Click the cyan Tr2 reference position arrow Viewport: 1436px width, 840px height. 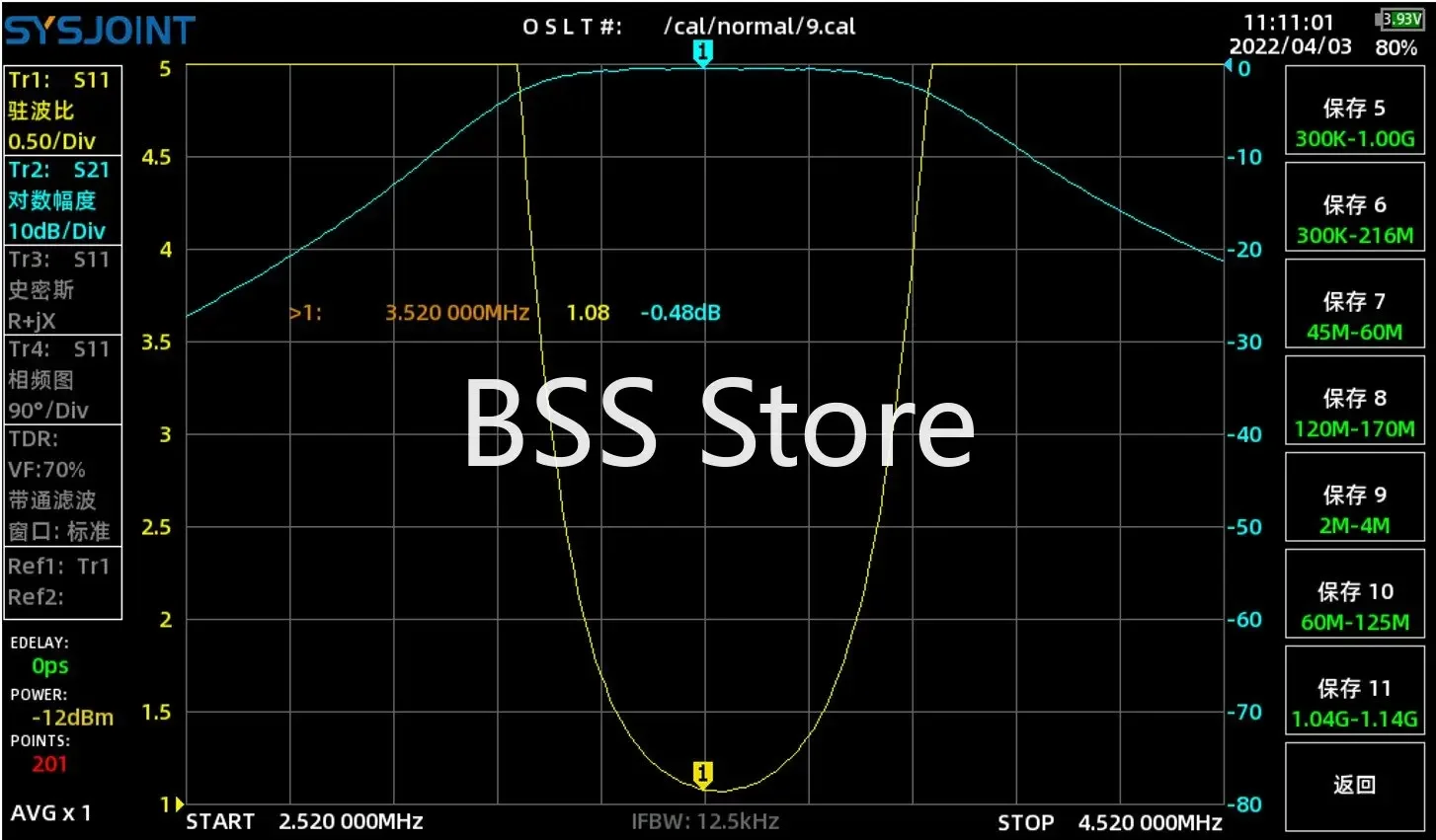(x=1229, y=67)
